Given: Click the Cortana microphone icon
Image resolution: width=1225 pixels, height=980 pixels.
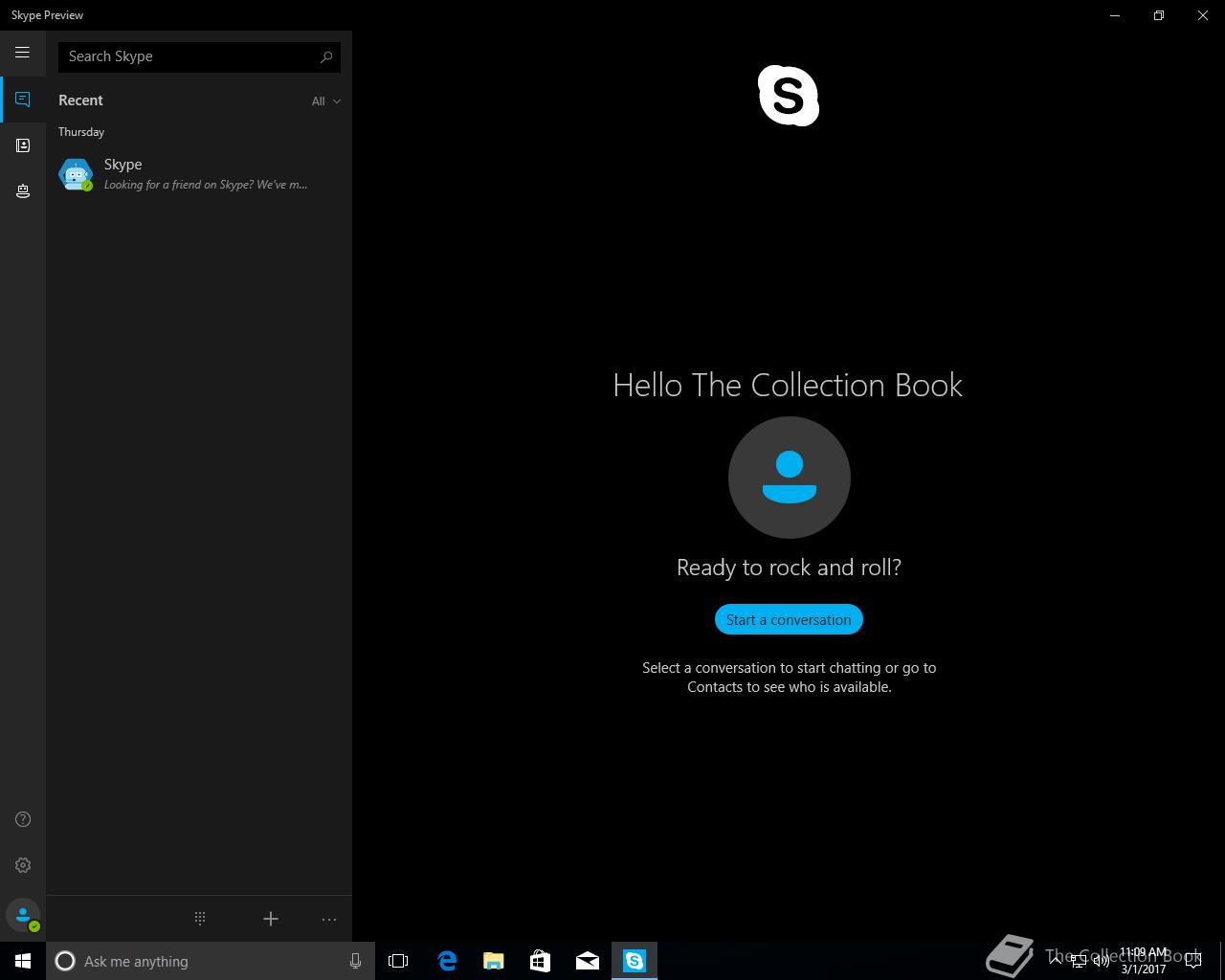Looking at the screenshot, I should (x=355, y=961).
